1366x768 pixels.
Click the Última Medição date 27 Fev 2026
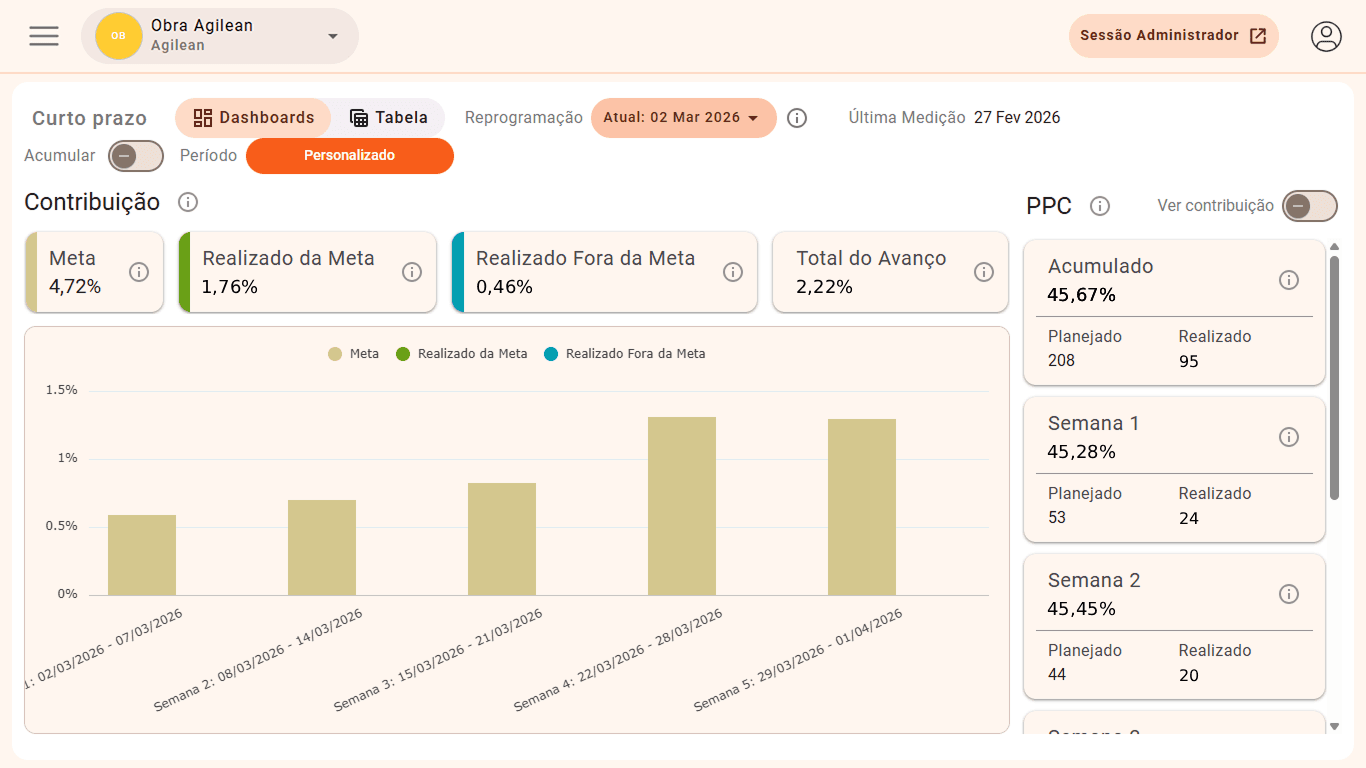click(1017, 117)
